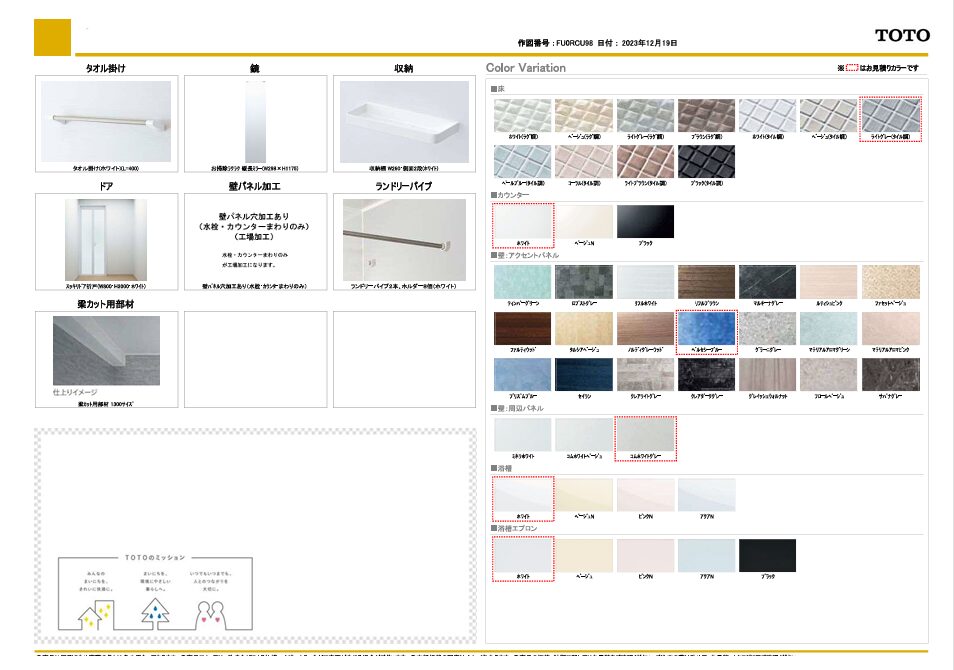This screenshot has width=954, height=670.
Task: Pick the white counter swatch
Action: pos(523,221)
